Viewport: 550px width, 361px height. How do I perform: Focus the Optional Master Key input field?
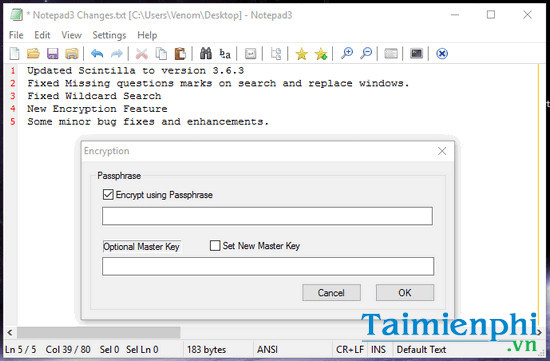pos(268,266)
